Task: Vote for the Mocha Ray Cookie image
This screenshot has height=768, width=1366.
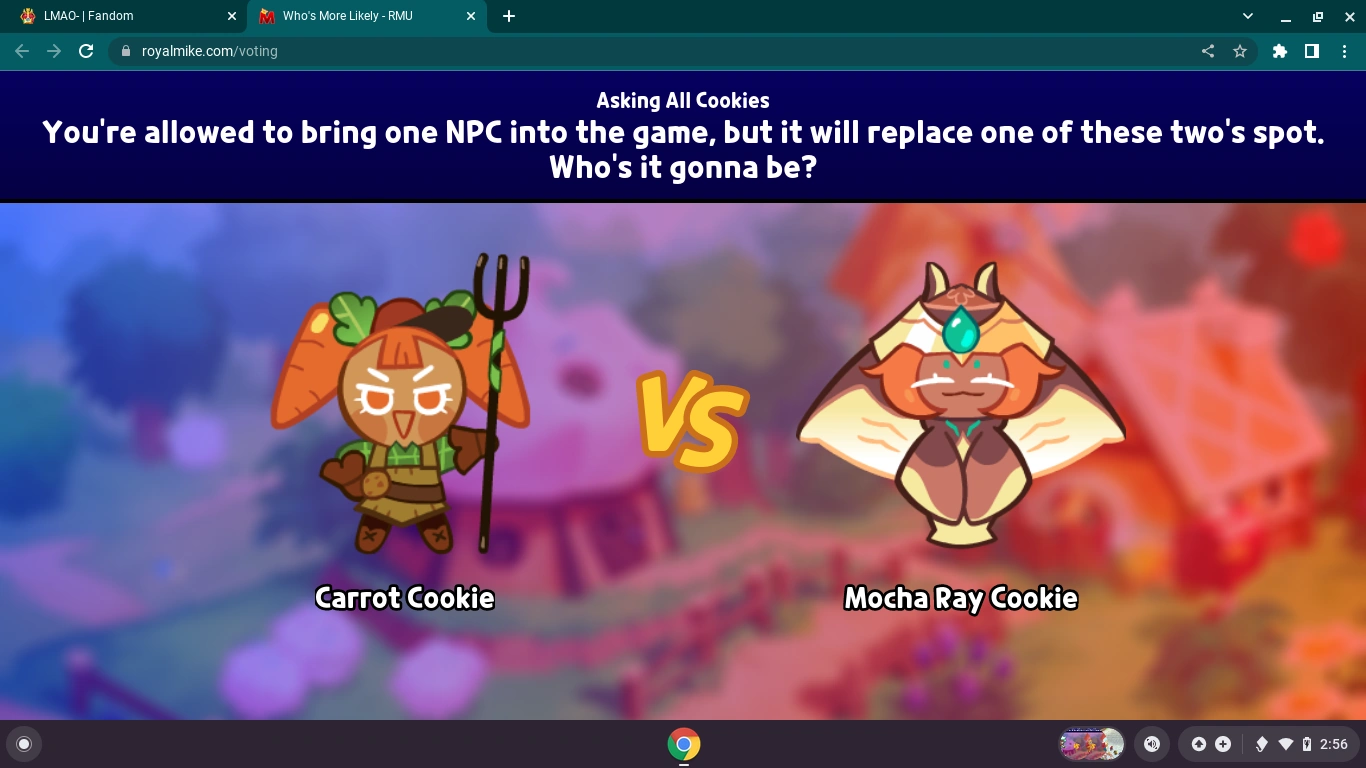Action: click(960, 404)
